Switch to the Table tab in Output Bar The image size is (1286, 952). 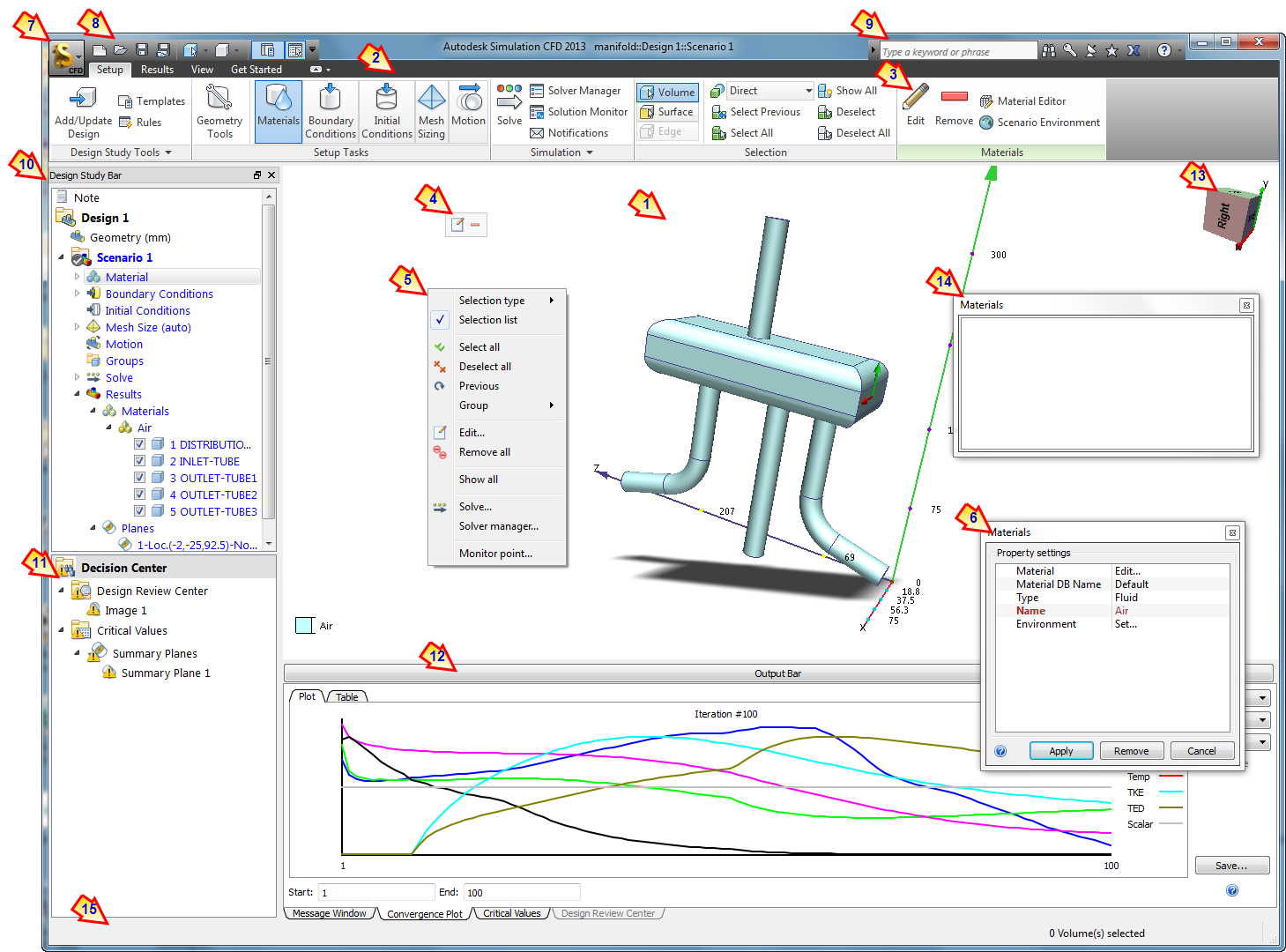[x=347, y=697]
